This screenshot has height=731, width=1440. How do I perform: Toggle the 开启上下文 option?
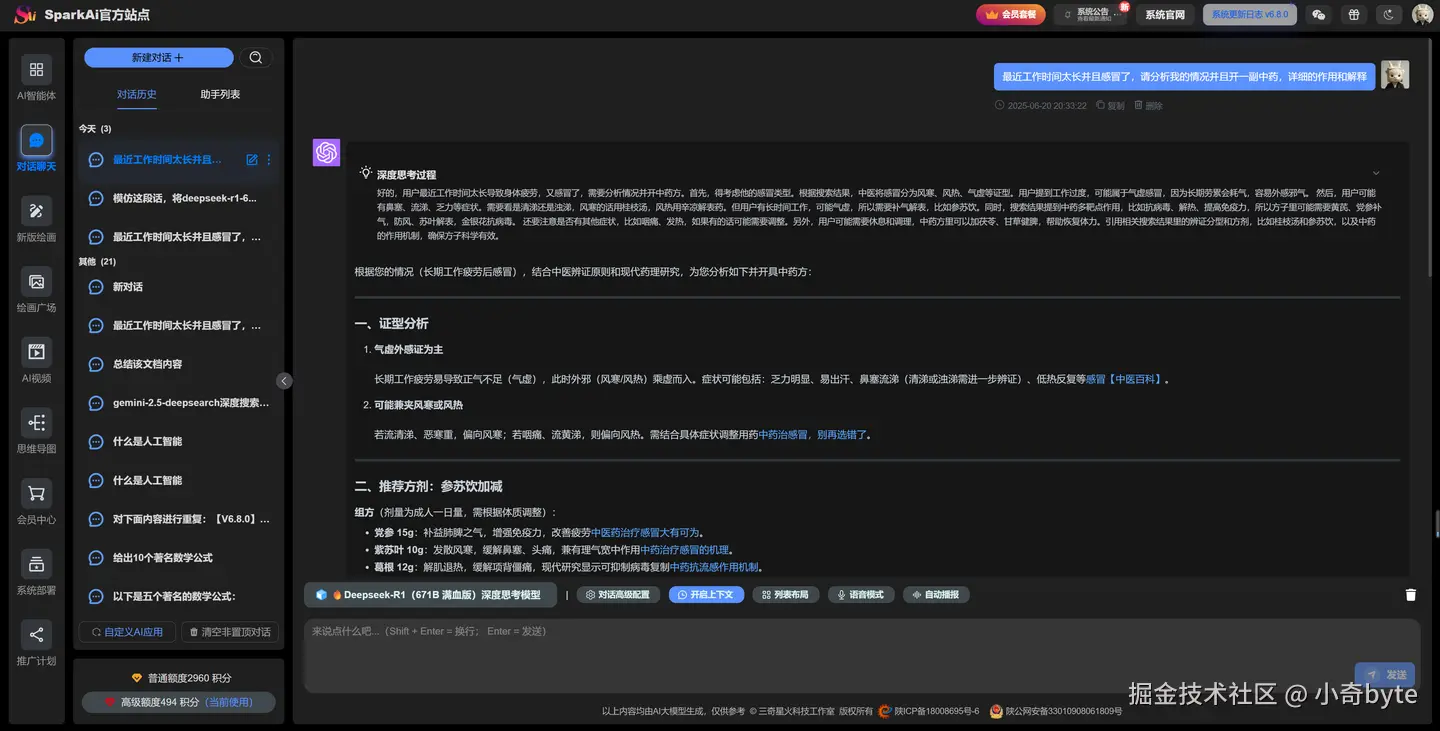(x=706, y=595)
